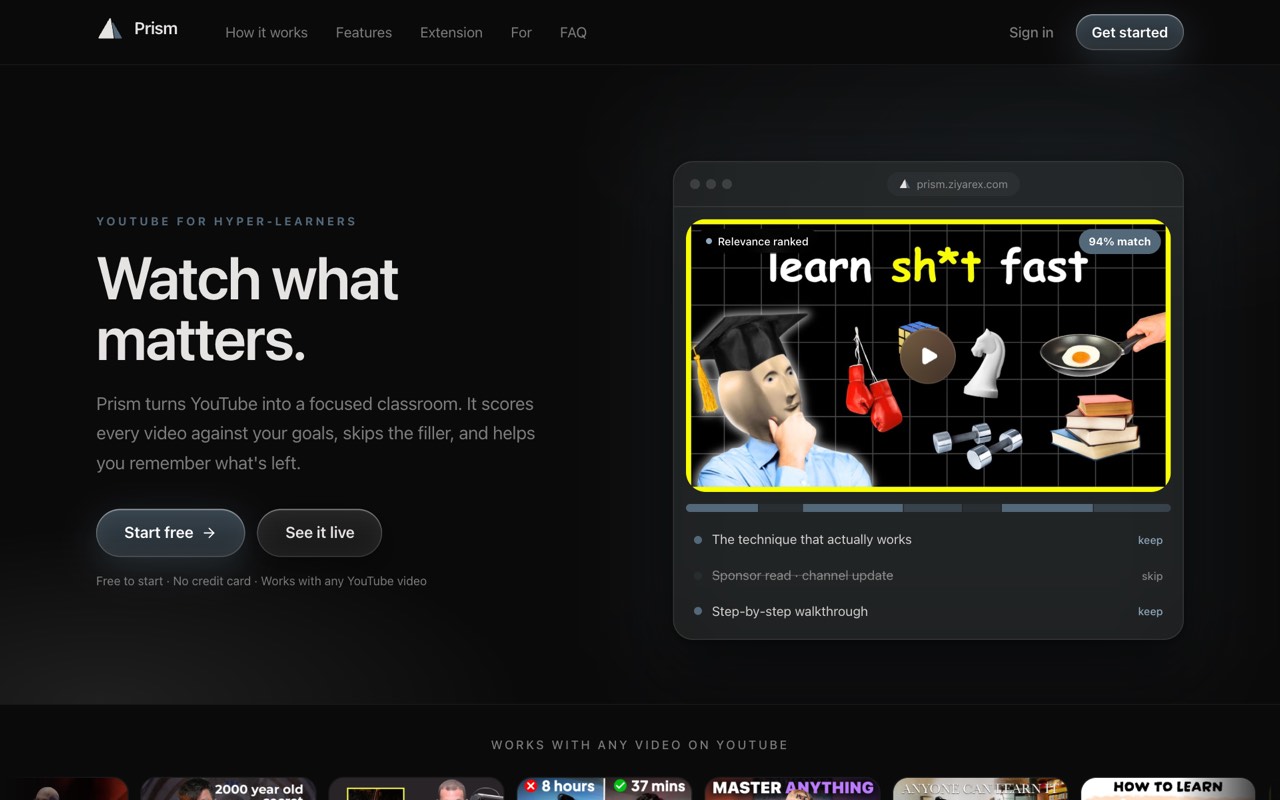Go to the Extension nav link
Viewport: 1280px width, 800px height.
point(451,32)
